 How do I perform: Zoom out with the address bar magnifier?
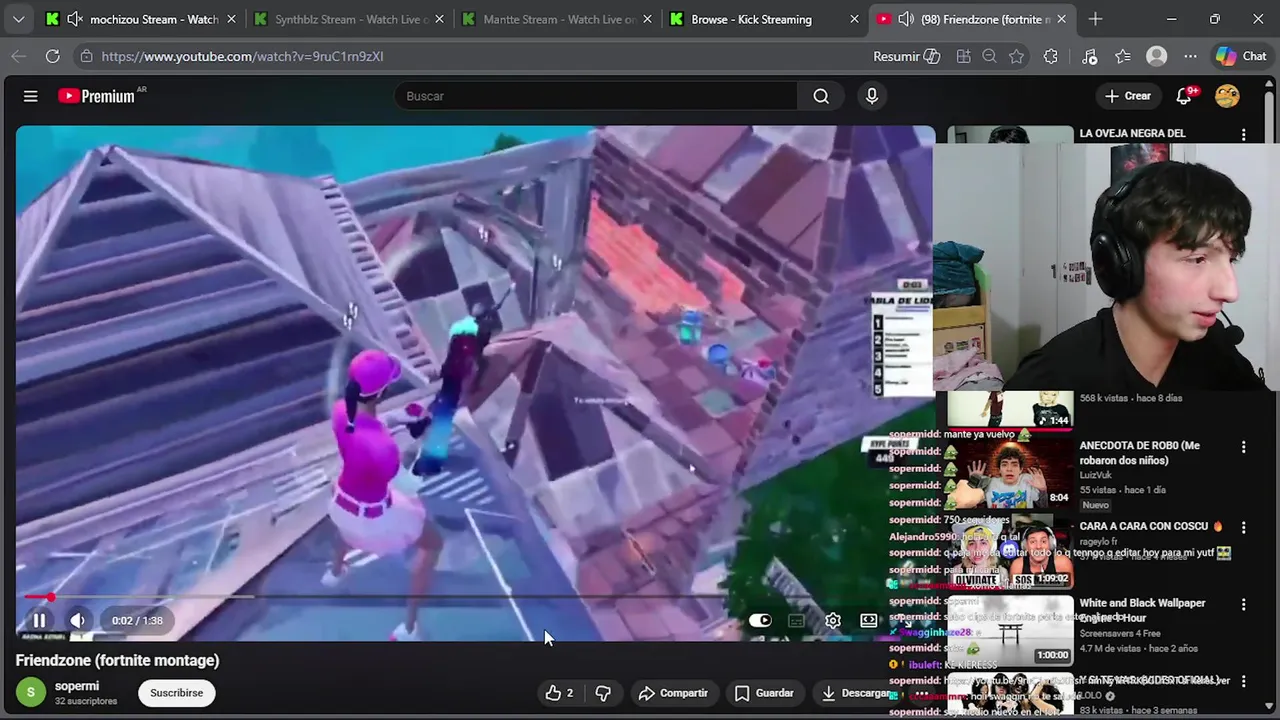pos(989,56)
